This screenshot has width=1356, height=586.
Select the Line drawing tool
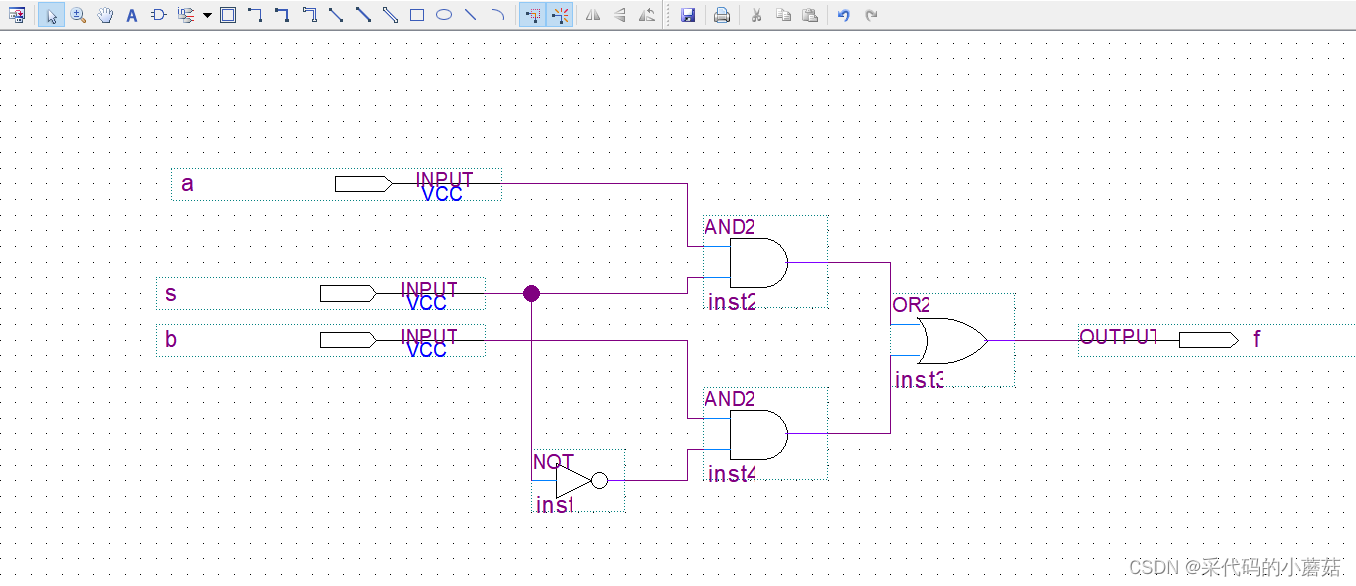[x=471, y=15]
